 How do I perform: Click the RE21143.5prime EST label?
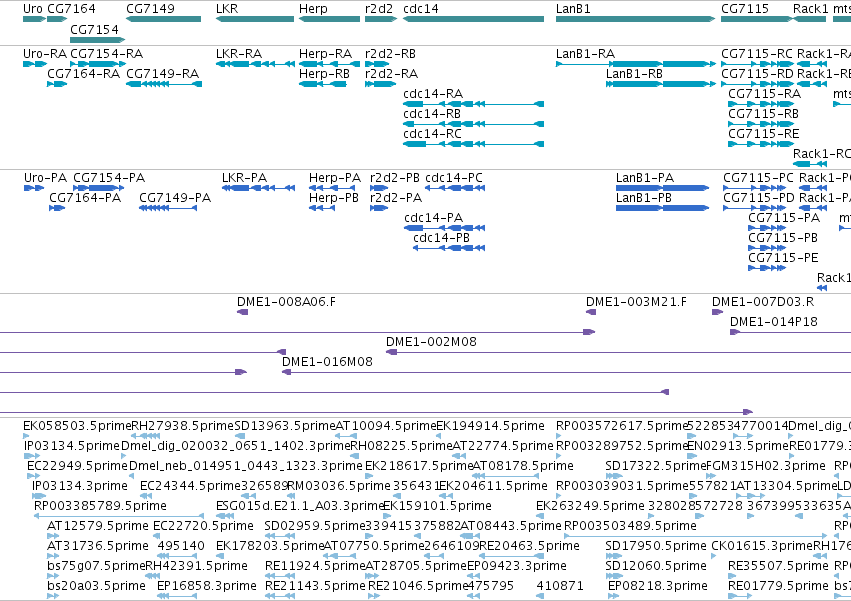pyautogui.click(x=315, y=586)
